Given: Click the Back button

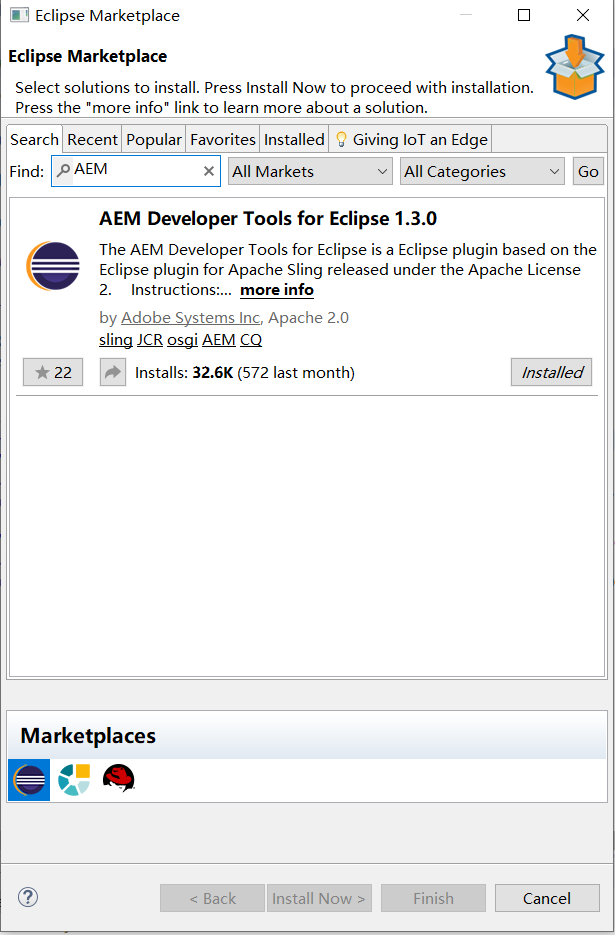Looking at the screenshot, I should [212, 898].
